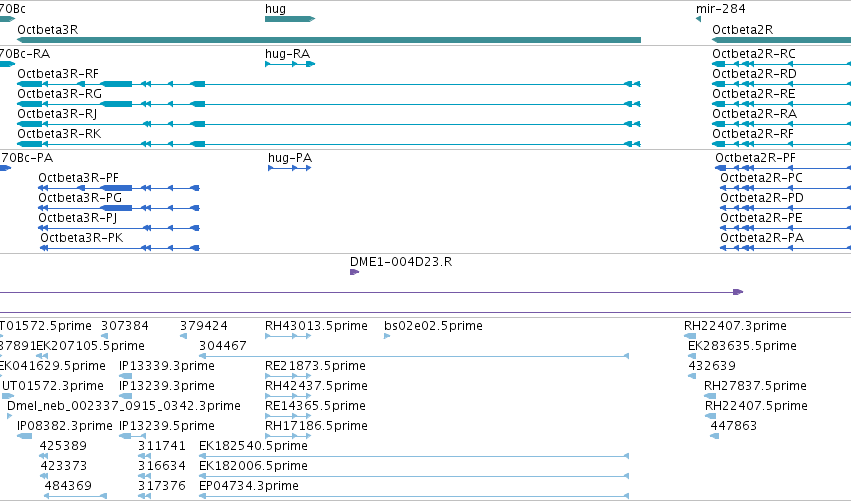The width and height of the screenshot is (851, 501).
Task: Select the 484369 EST label
Action: pos(68,486)
